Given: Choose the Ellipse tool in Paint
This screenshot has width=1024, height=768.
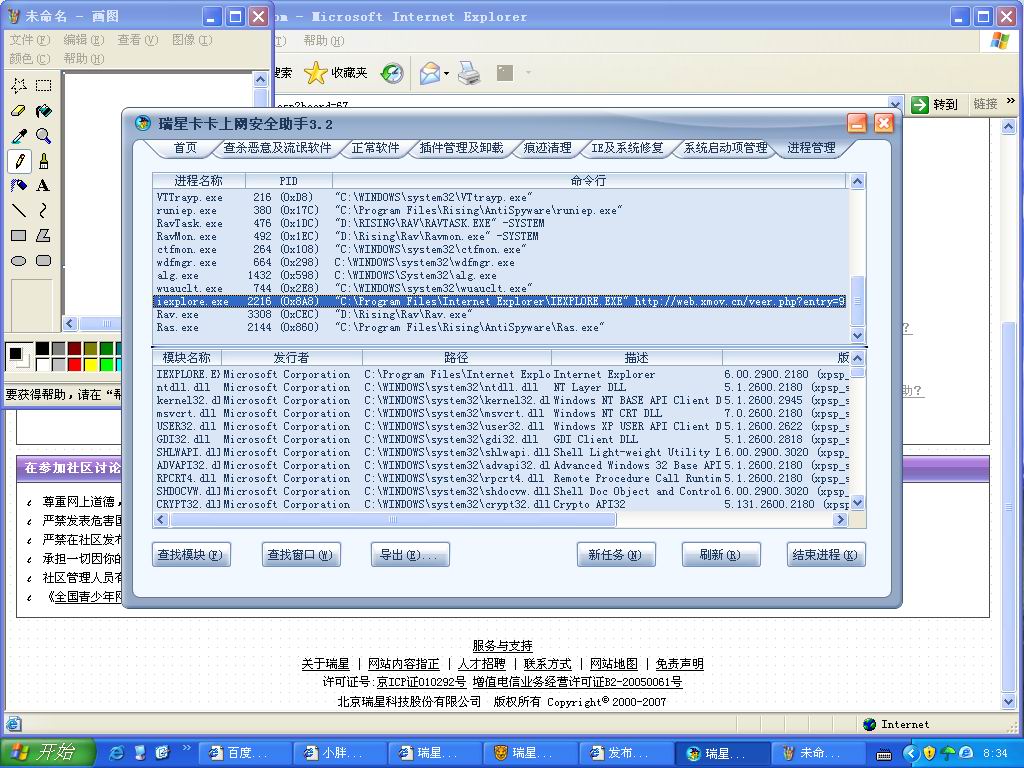Looking at the screenshot, I should click(19, 261).
